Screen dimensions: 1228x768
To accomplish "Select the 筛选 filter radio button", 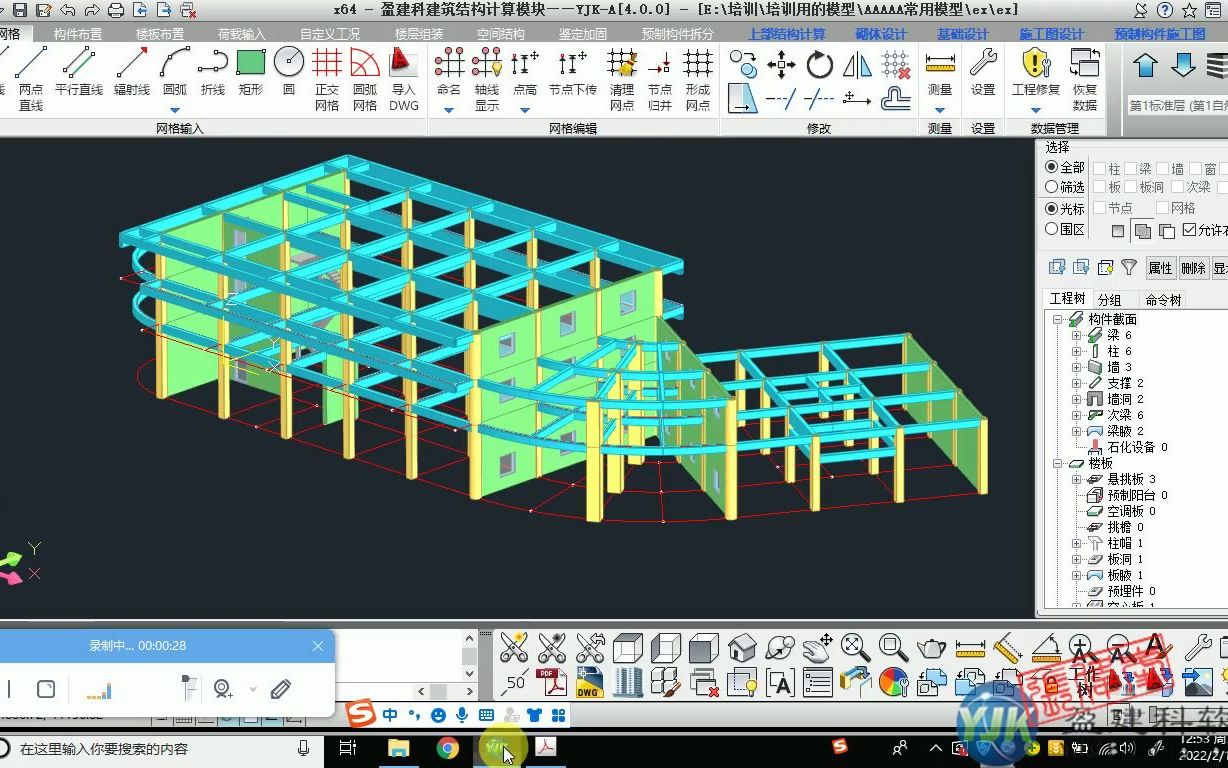I will (x=1052, y=186).
